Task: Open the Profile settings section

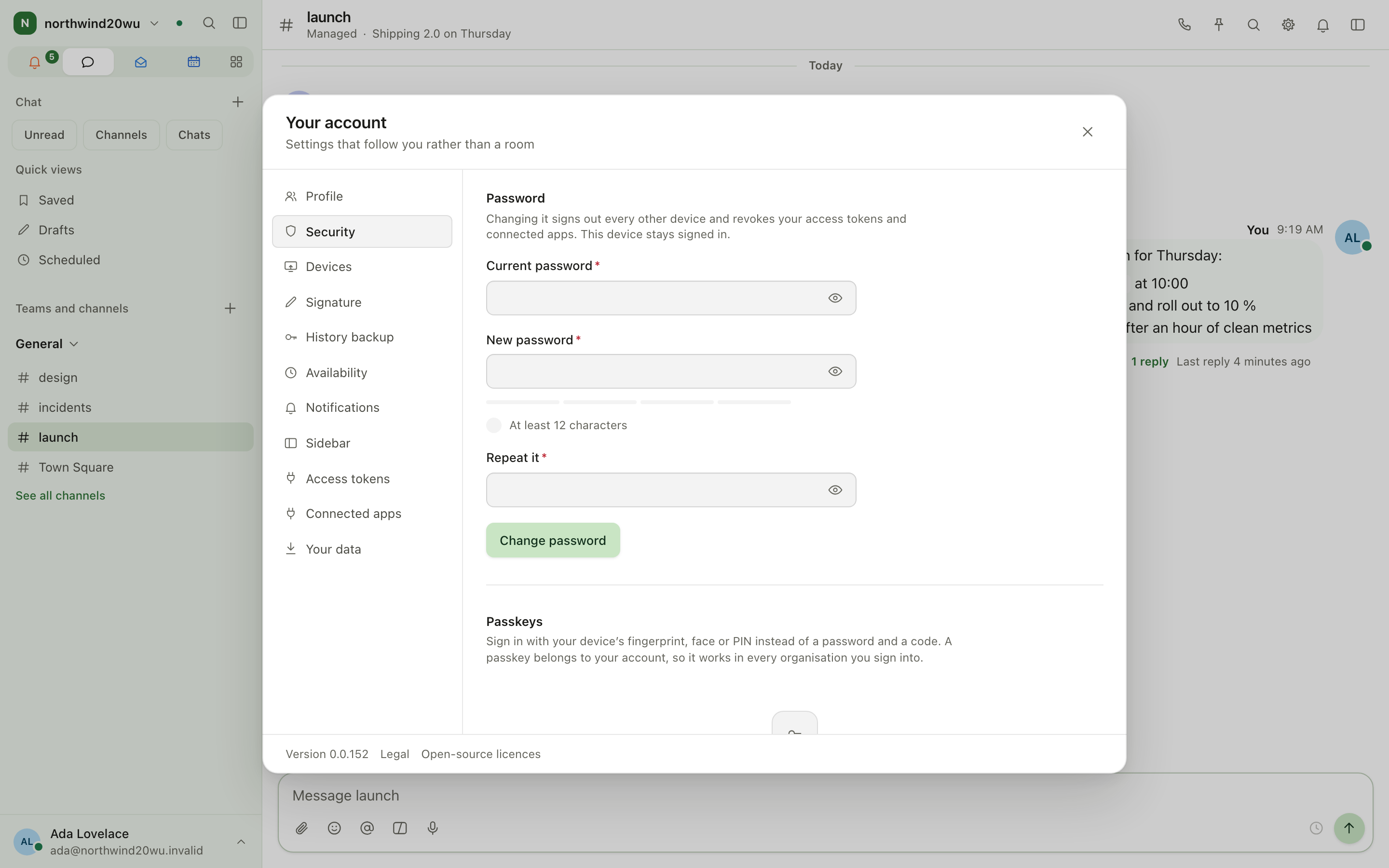Action: 362,196
